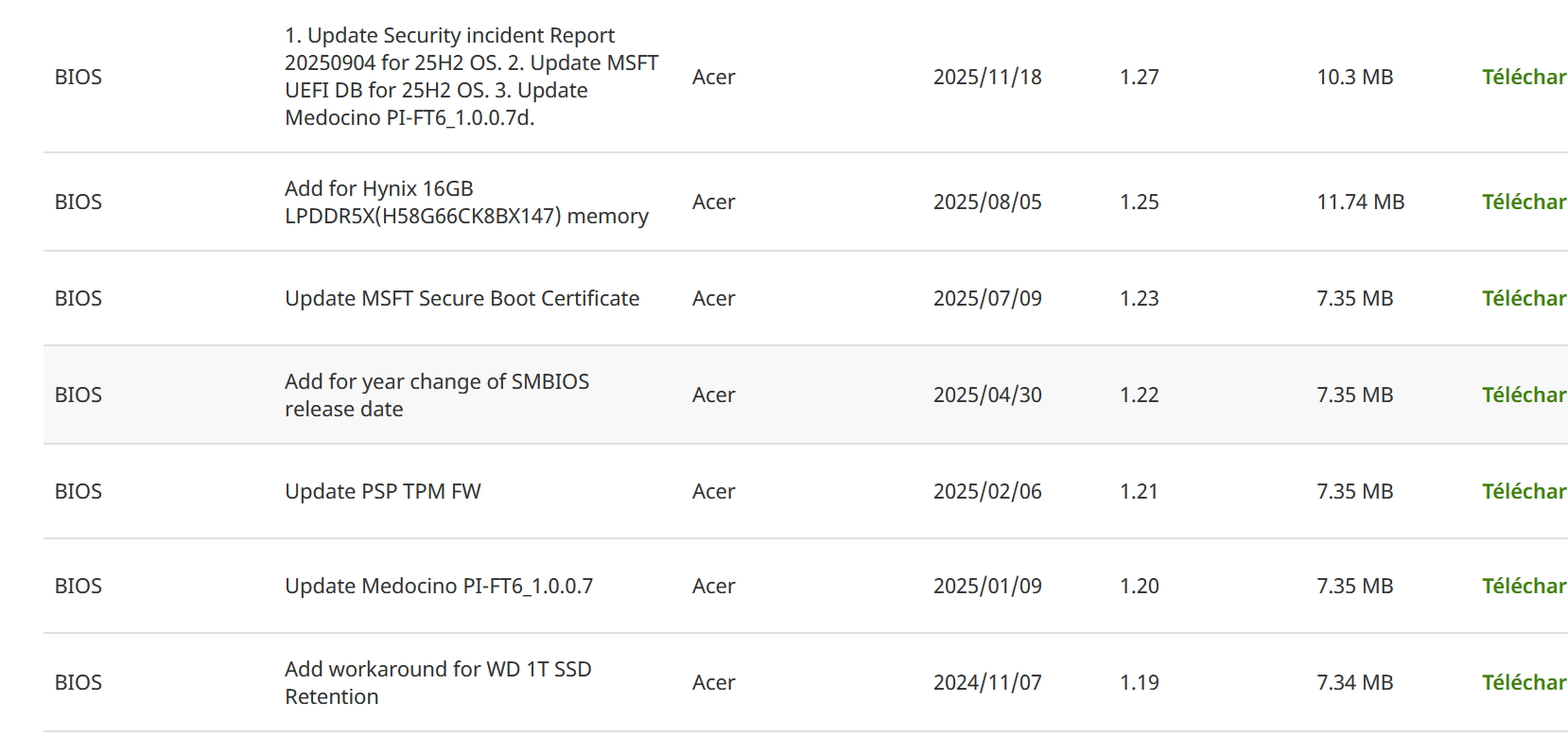Viewport: 1568px width, 755px height.
Task: Select version number 1.19
Action: 1140,683
